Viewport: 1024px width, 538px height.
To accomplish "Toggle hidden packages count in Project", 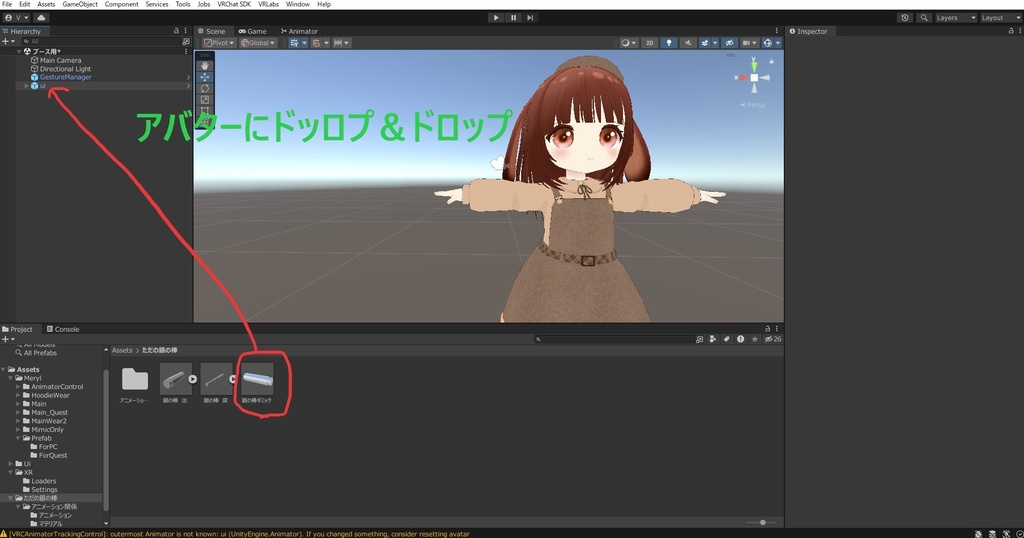I will (773, 339).
